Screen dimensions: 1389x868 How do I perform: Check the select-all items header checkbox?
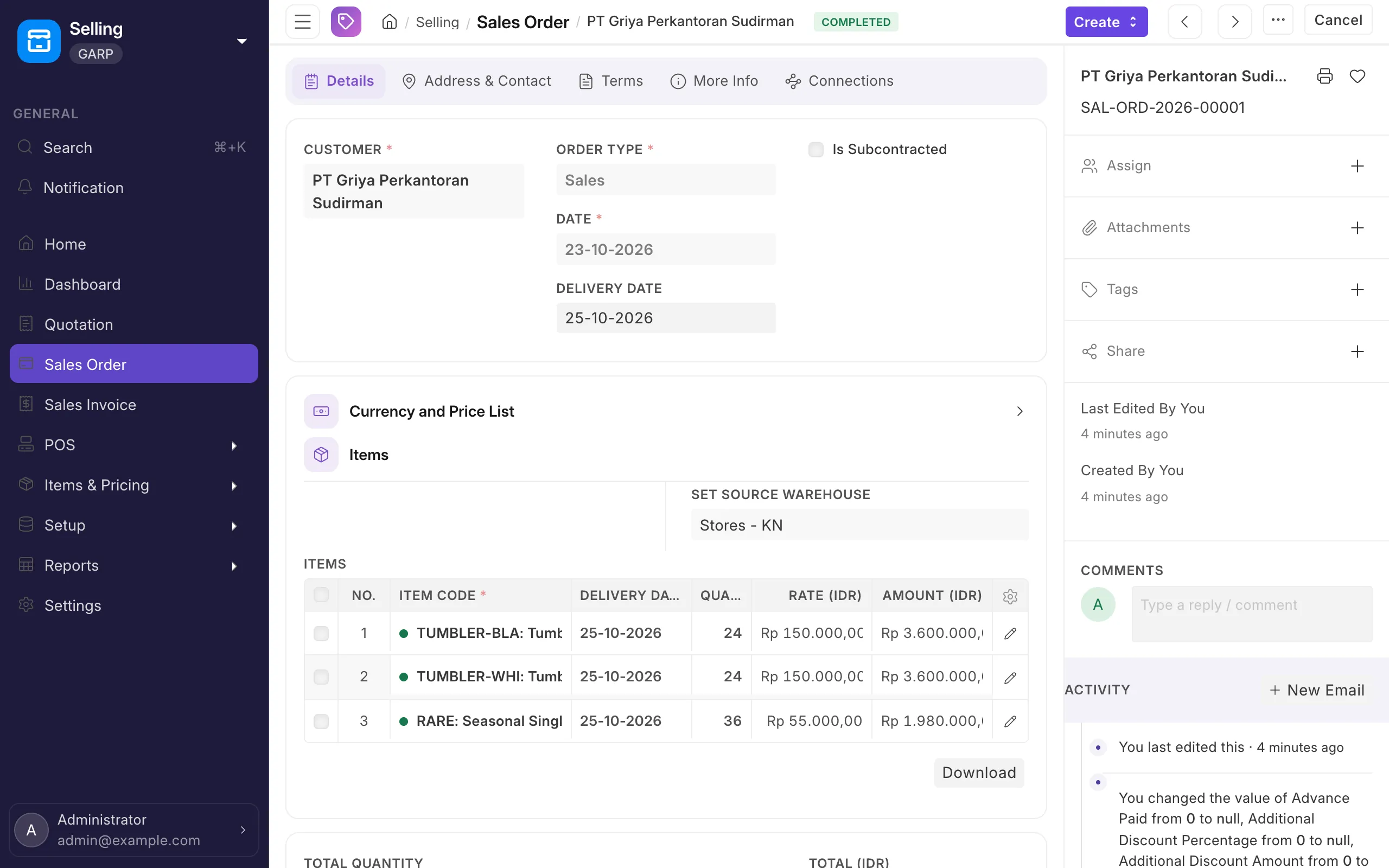pos(321,595)
